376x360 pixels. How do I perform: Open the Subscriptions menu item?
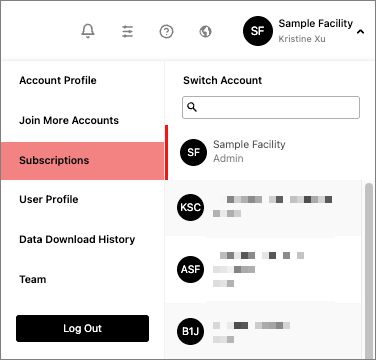point(82,161)
